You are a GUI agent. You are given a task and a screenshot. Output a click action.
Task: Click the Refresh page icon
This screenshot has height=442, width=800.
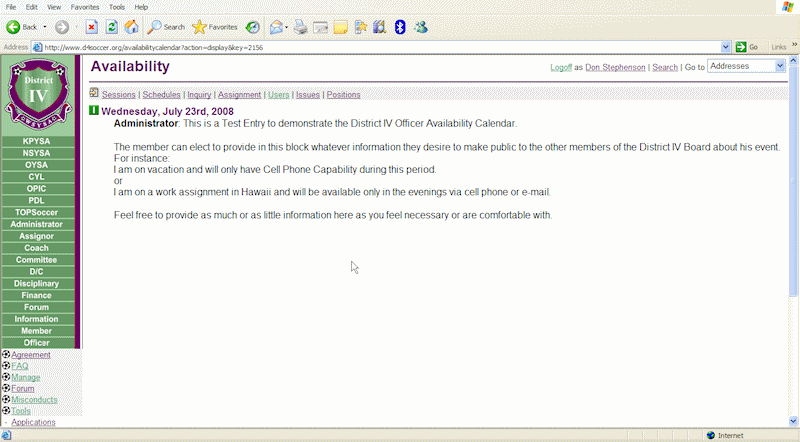pos(111,27)
